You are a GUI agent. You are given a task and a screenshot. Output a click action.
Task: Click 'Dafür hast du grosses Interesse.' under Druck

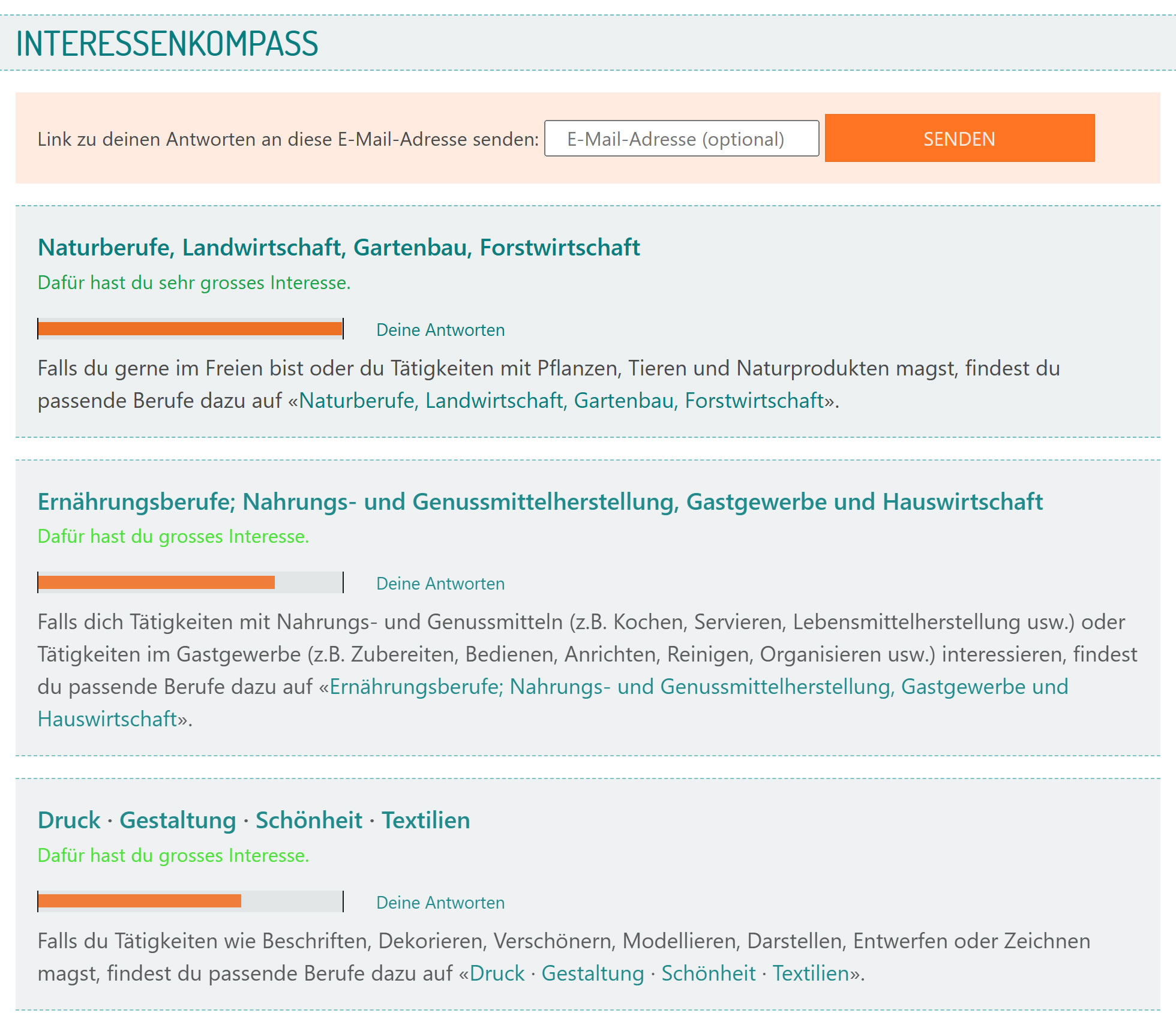(x=173, y=855)
